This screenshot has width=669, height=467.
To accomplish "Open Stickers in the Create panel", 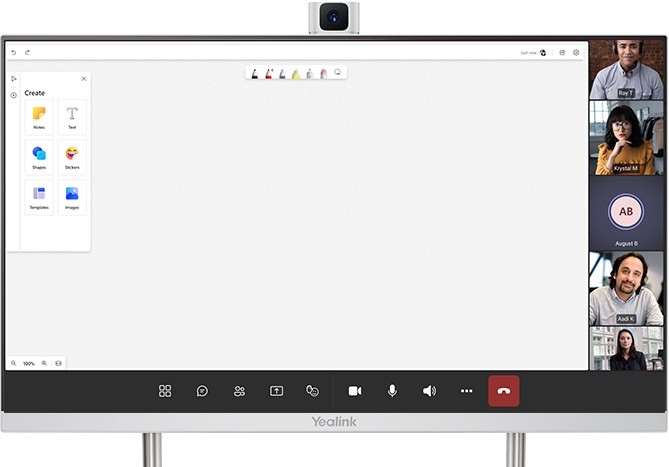I will pyautogui.click(x=72, y=157).
